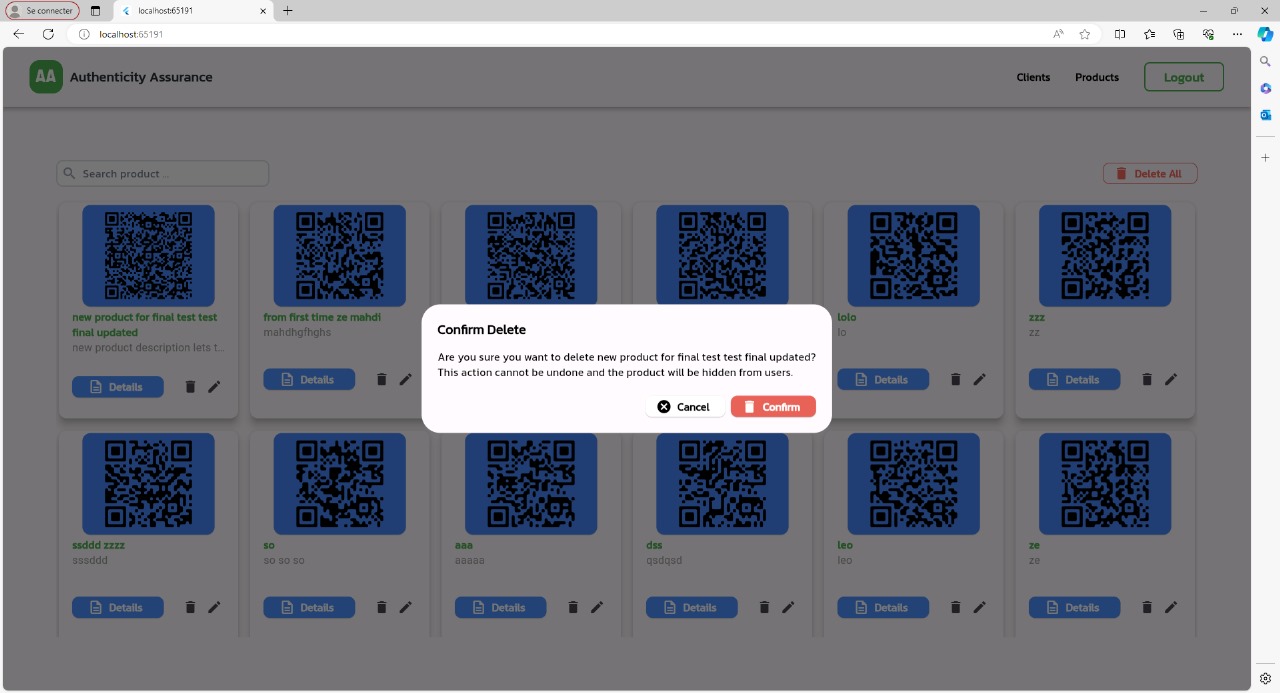Viewport: 1280px width, 693px height.
Task: Click the QR code of the aaa product
Action: coord(531,484)
